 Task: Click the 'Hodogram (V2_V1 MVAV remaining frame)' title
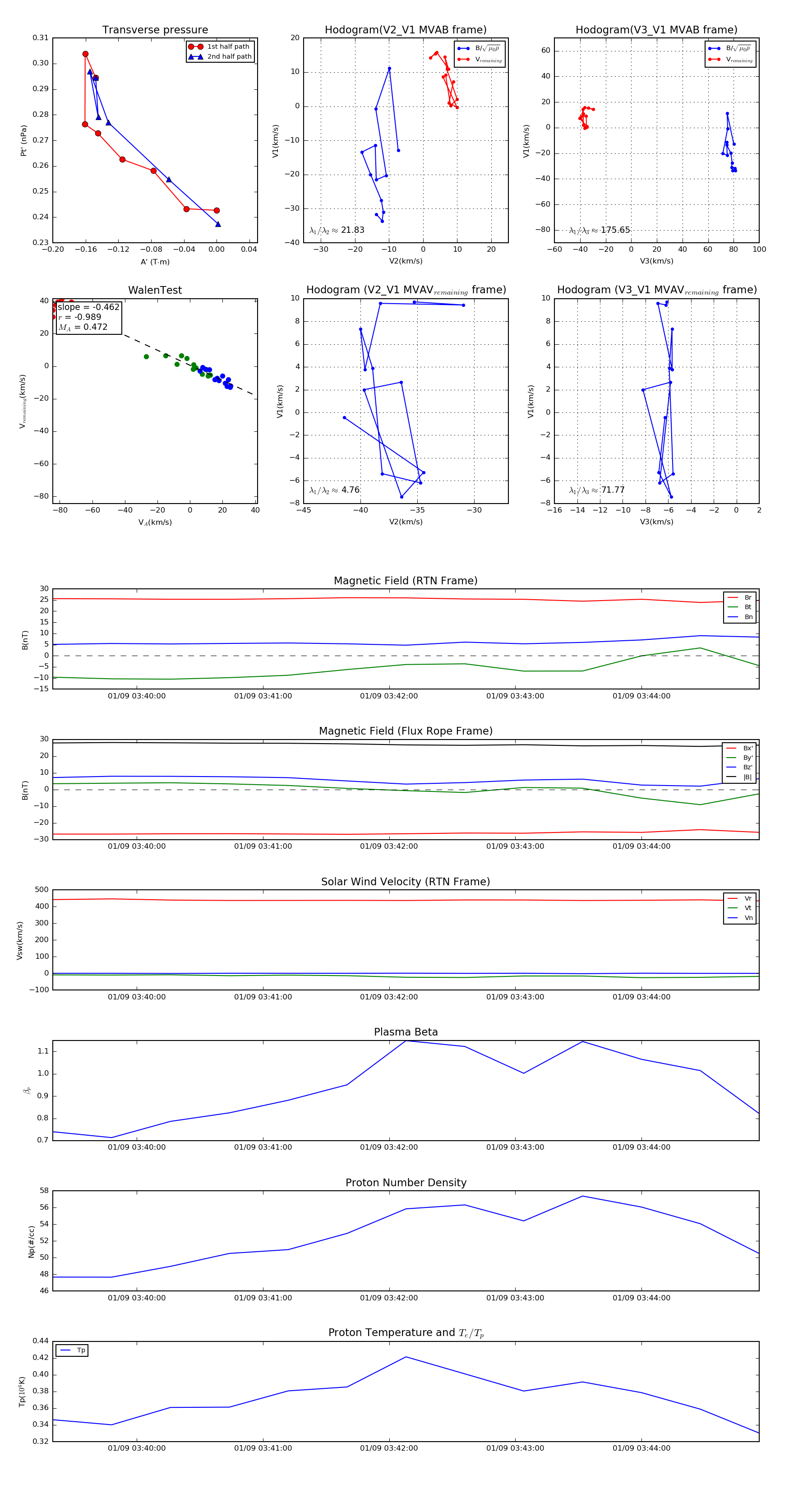tap(406, 290)
